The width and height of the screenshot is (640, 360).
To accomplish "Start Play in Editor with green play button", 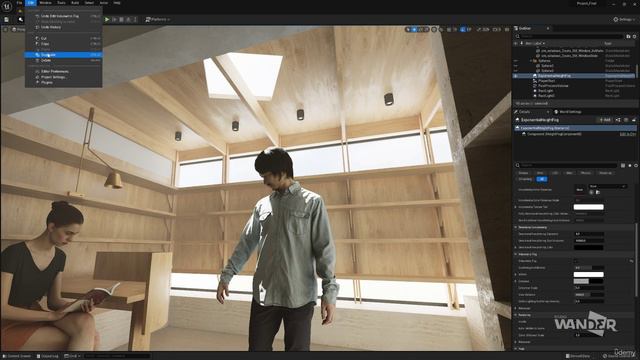I will coord(107,19).
